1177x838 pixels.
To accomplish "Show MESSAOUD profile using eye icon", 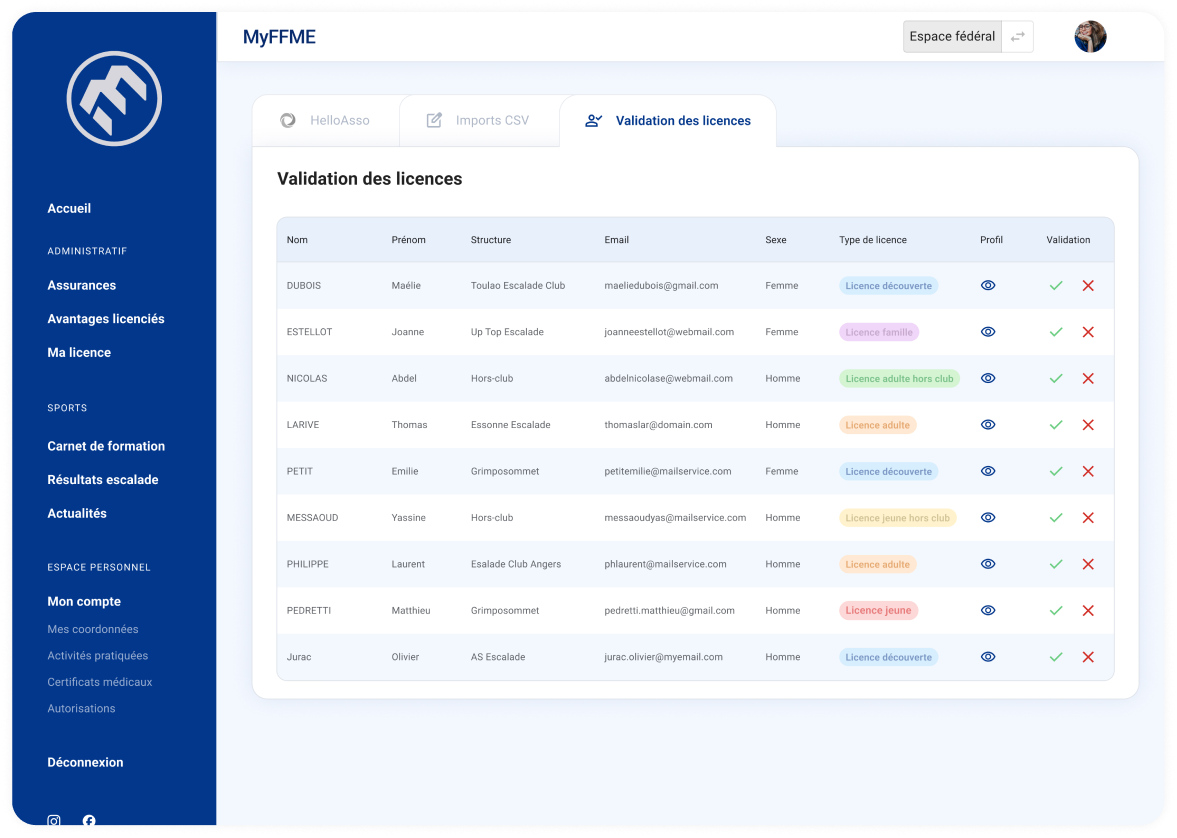I will (x=988, y=518).
